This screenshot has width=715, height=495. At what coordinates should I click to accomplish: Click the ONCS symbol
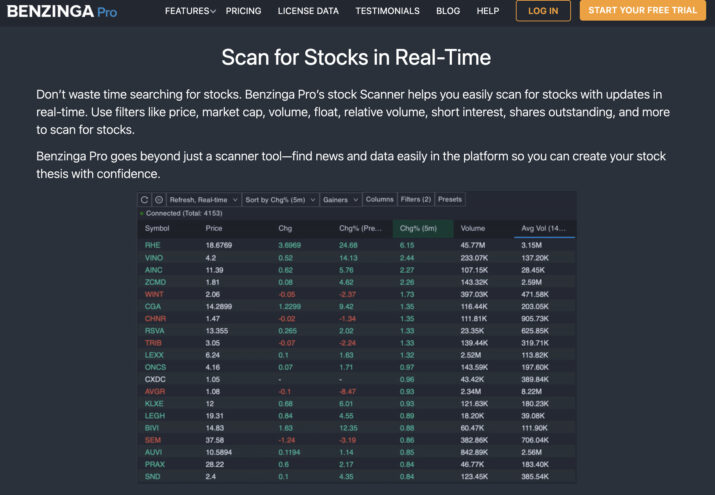(155, 367)
